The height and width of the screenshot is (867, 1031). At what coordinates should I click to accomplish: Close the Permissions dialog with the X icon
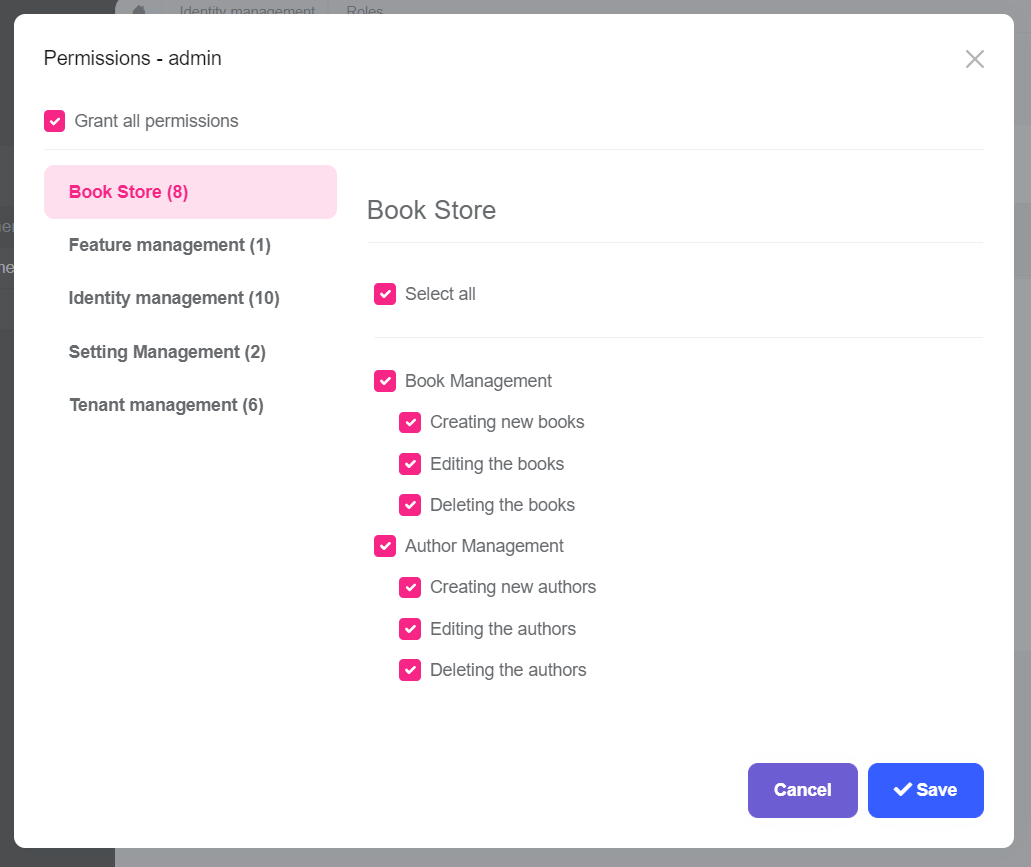pyautogui.click(x=975, y=59)
